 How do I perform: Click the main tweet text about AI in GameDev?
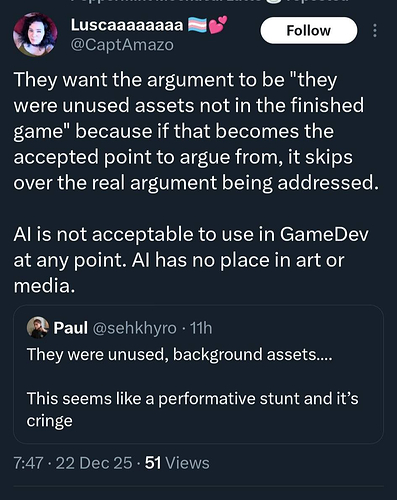click(191, 260)
